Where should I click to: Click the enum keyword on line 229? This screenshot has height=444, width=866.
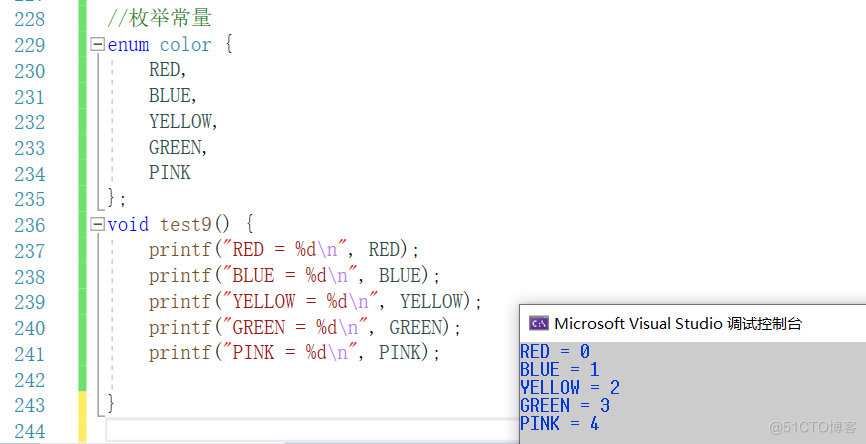point(128,44)
